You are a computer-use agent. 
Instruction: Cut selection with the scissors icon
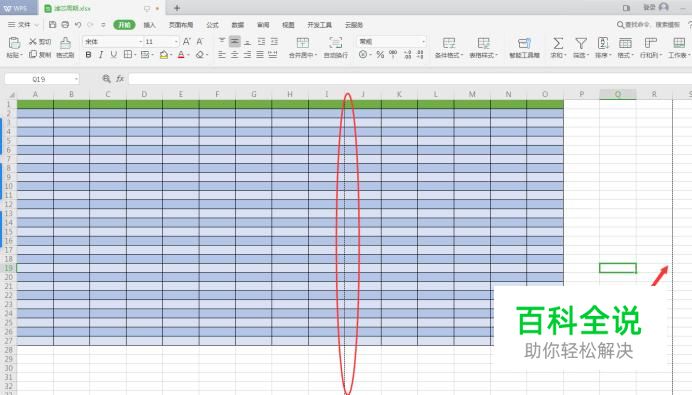coord(40,41)
